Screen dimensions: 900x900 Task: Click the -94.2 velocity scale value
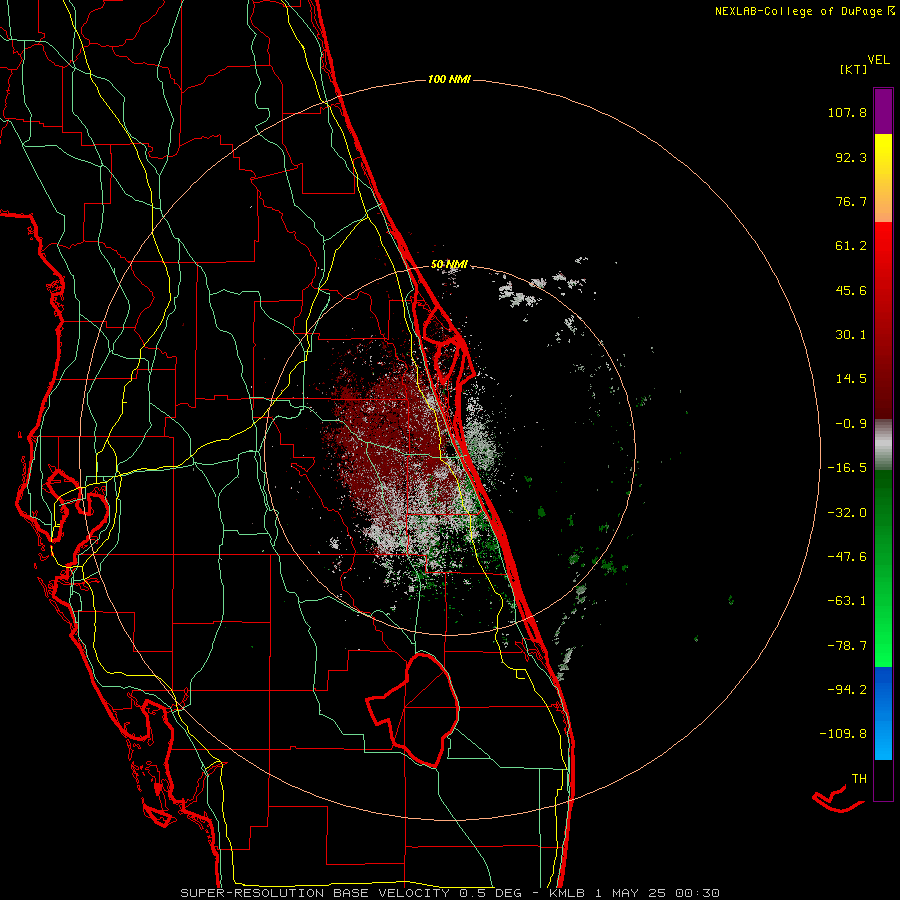[x=847, y=689]
